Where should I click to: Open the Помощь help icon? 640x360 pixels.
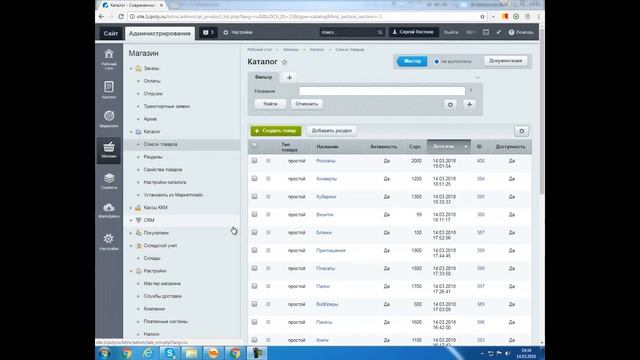[520, 32]
